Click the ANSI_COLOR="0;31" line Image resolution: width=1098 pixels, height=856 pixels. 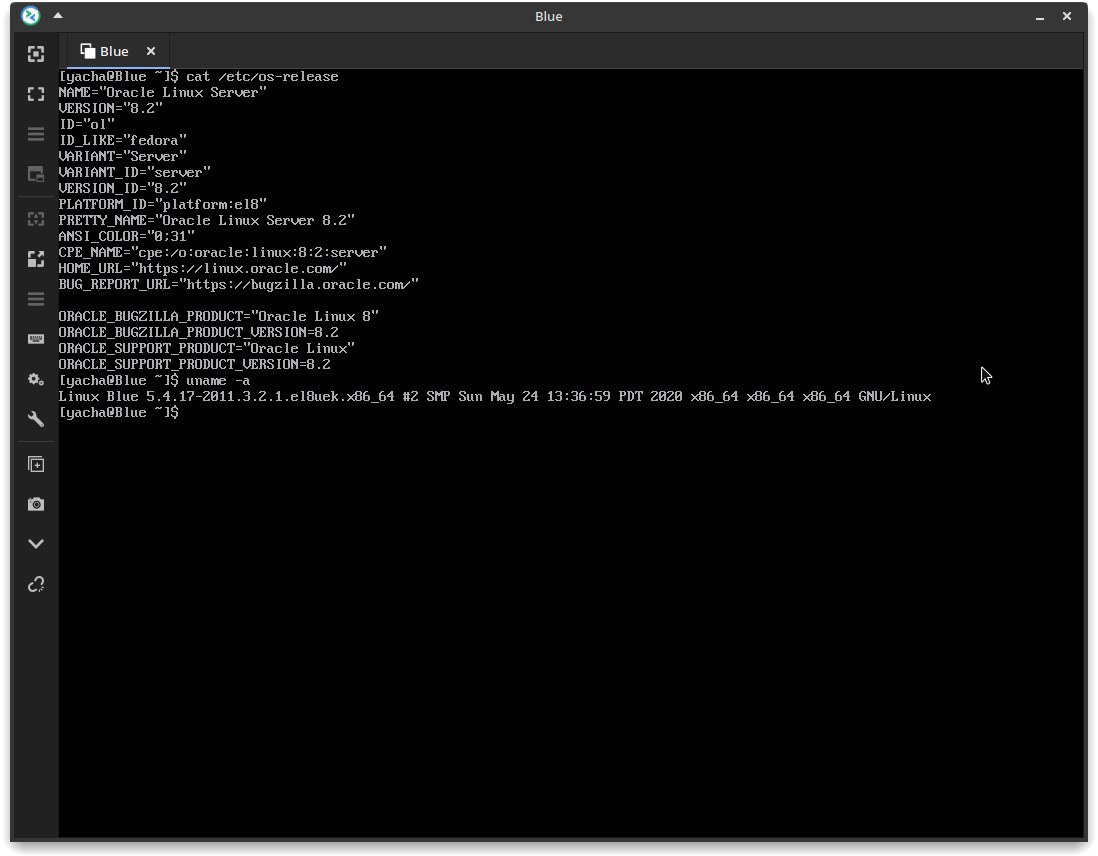(x=127, y=236)
